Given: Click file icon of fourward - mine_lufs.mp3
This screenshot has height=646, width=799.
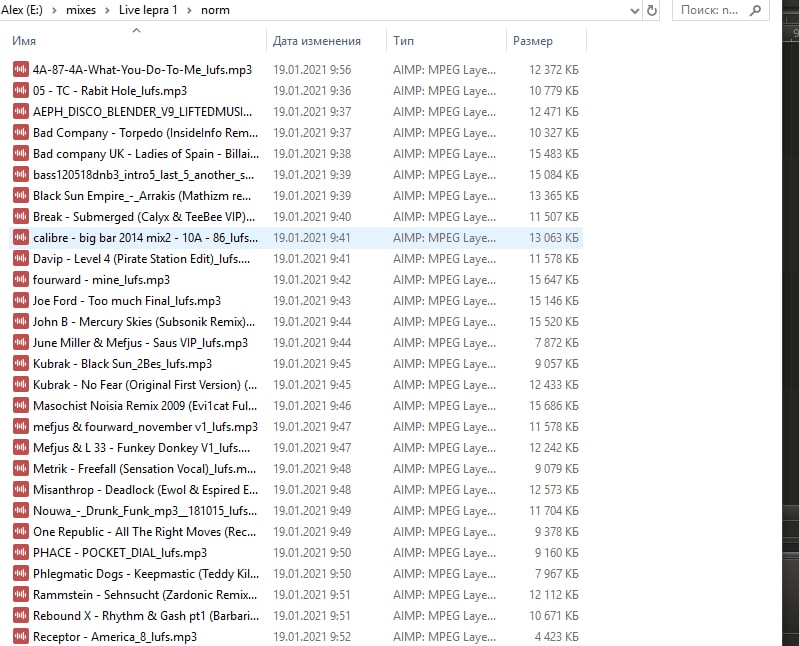Looking at the screenshot, I should [21, 279].
